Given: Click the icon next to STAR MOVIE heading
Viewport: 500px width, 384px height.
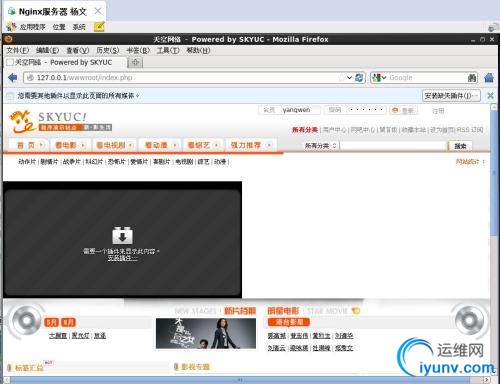Looking at the screenshot, I should tap(356, 311).
